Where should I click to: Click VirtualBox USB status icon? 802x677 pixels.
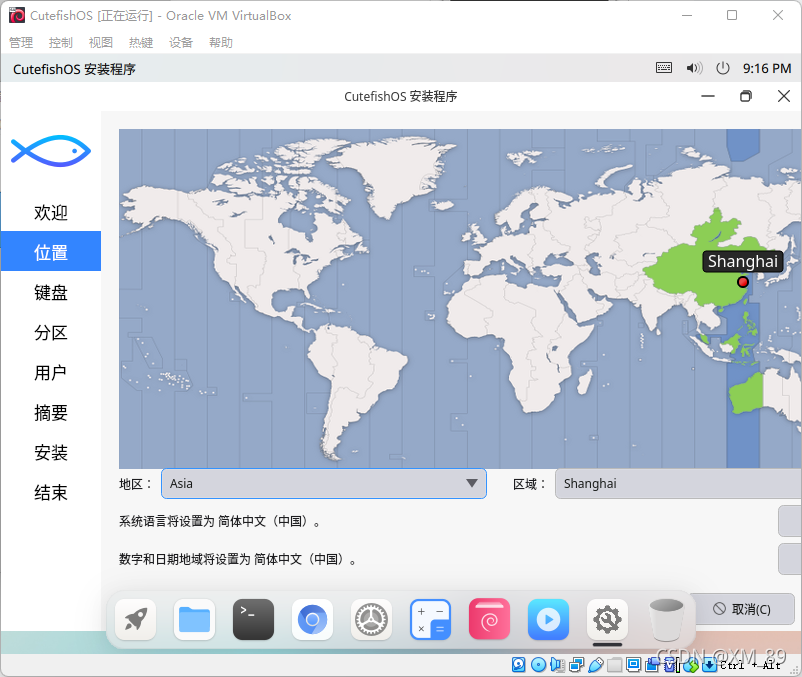(x=596, y=664)
